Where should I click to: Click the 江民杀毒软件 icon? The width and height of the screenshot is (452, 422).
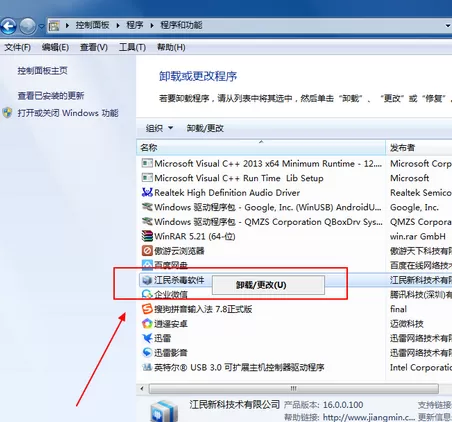(x=147, y=280)
